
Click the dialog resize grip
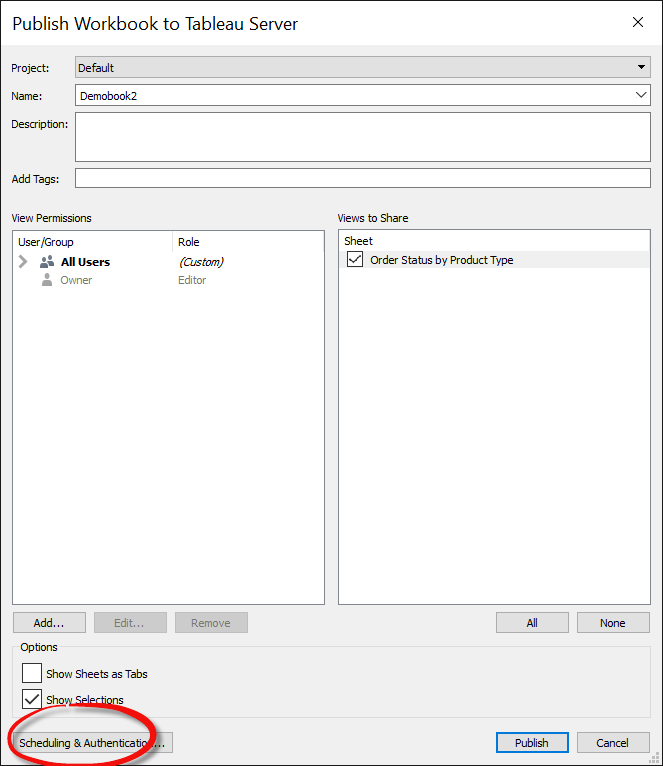point(655,758)
